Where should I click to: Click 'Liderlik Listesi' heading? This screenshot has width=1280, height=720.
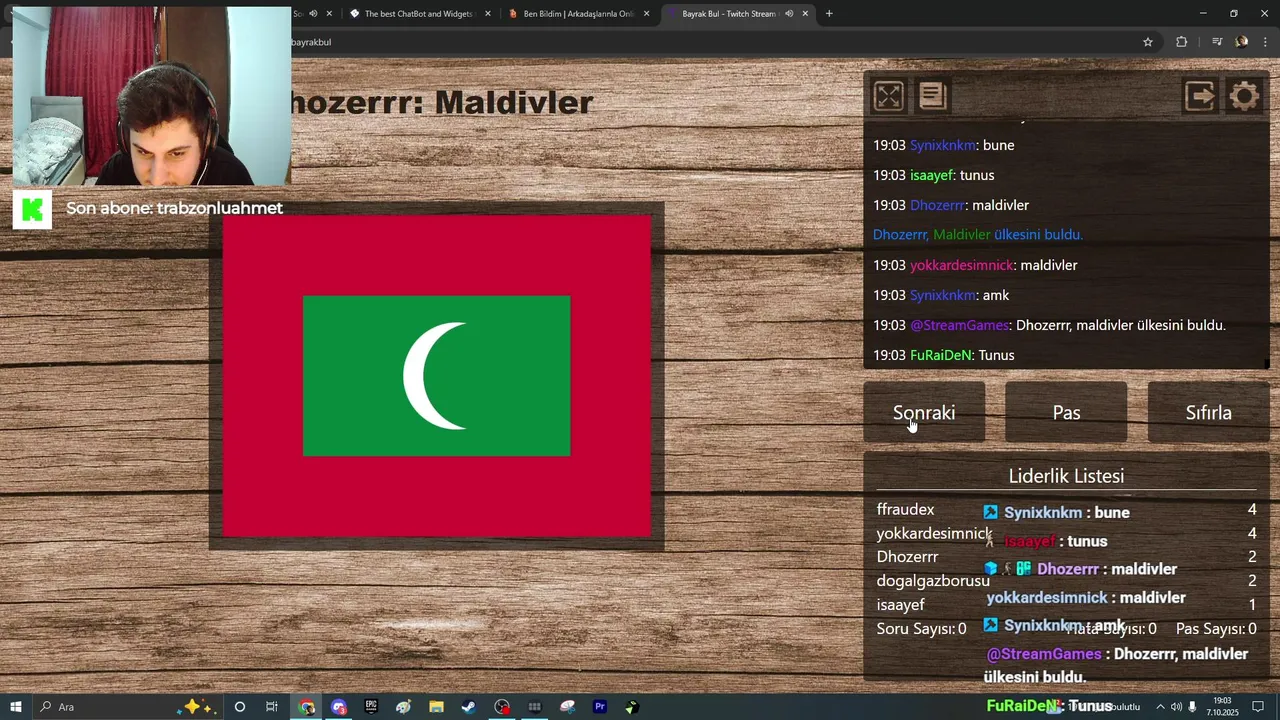point(1066,476)
